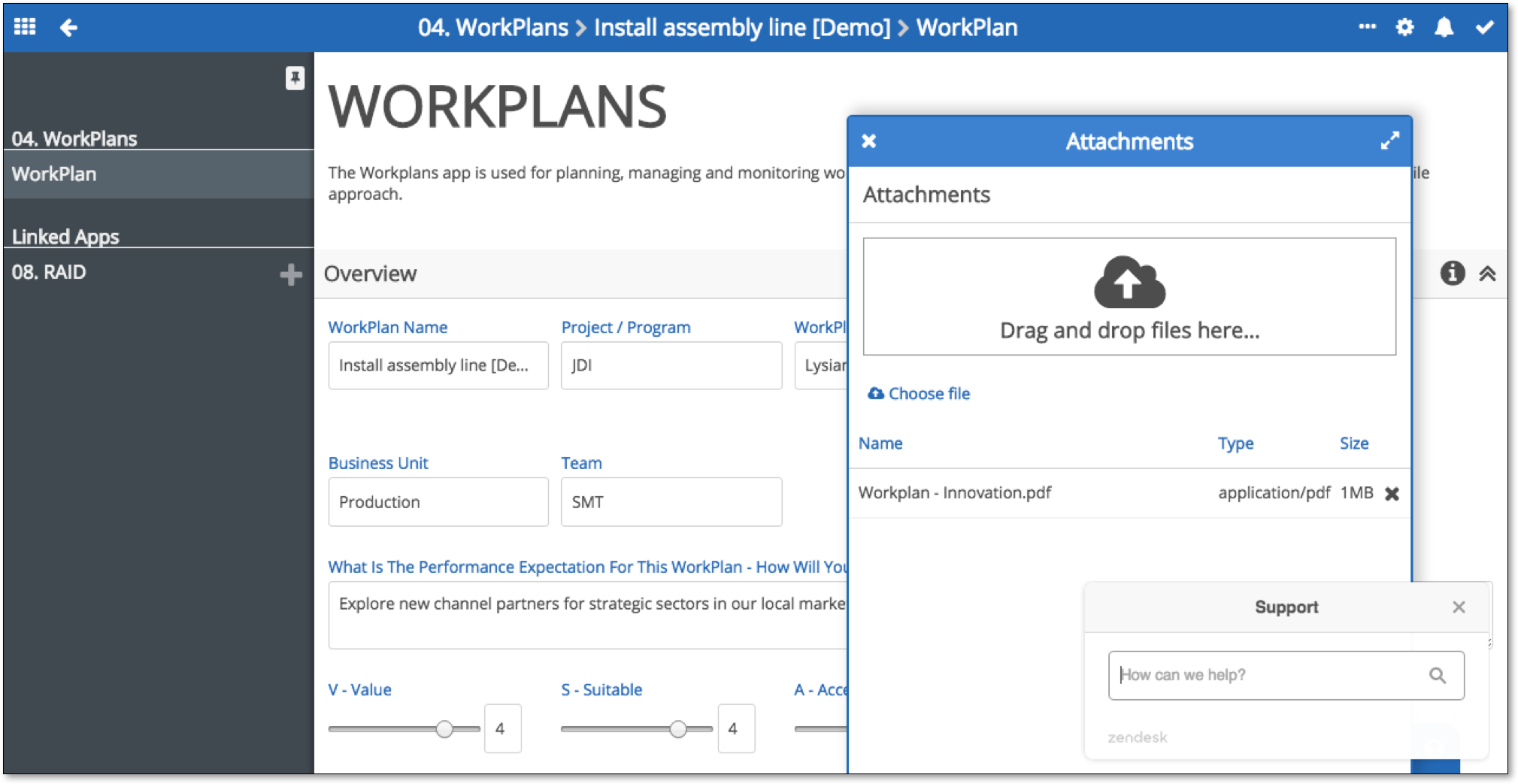Click the S - Suitable number box
Screen dimensions: 1518x784
(x=736, y=728)
